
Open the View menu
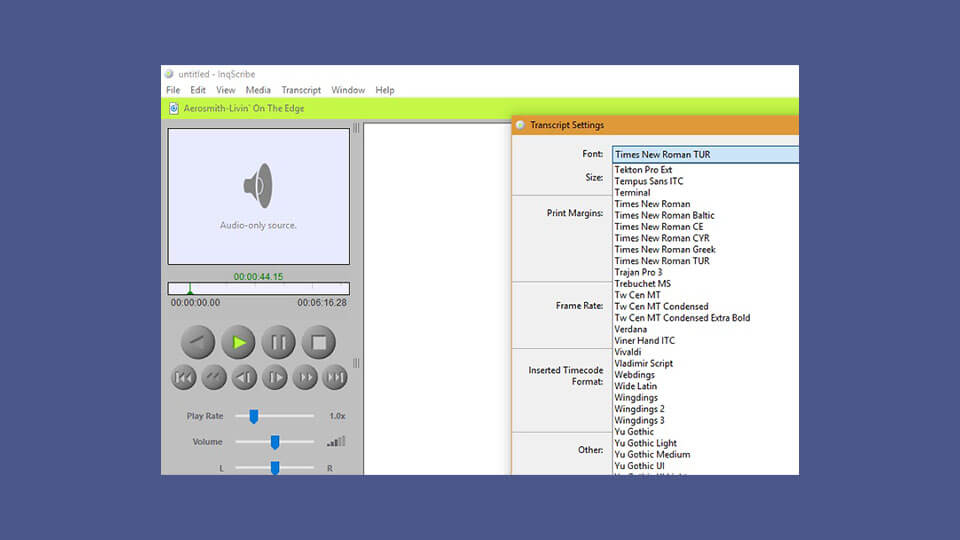click(225, 90)
